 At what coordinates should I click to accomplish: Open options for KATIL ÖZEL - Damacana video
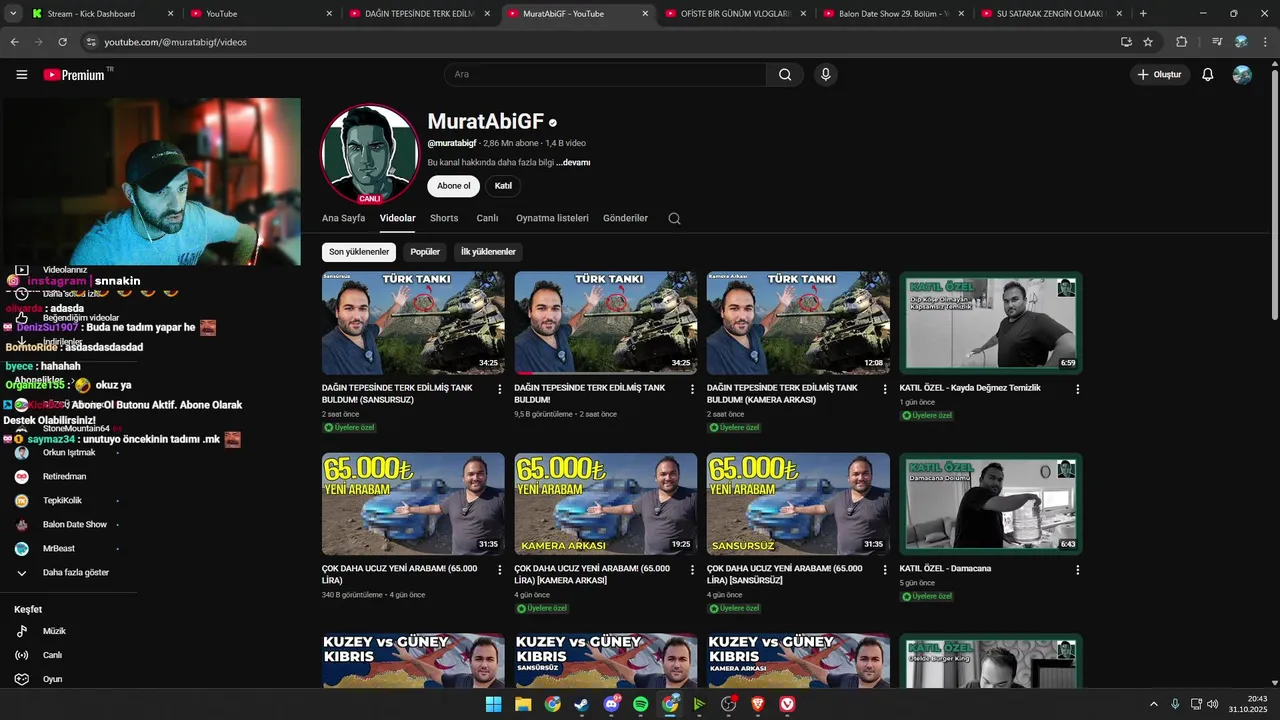(x=1077, y=569)
